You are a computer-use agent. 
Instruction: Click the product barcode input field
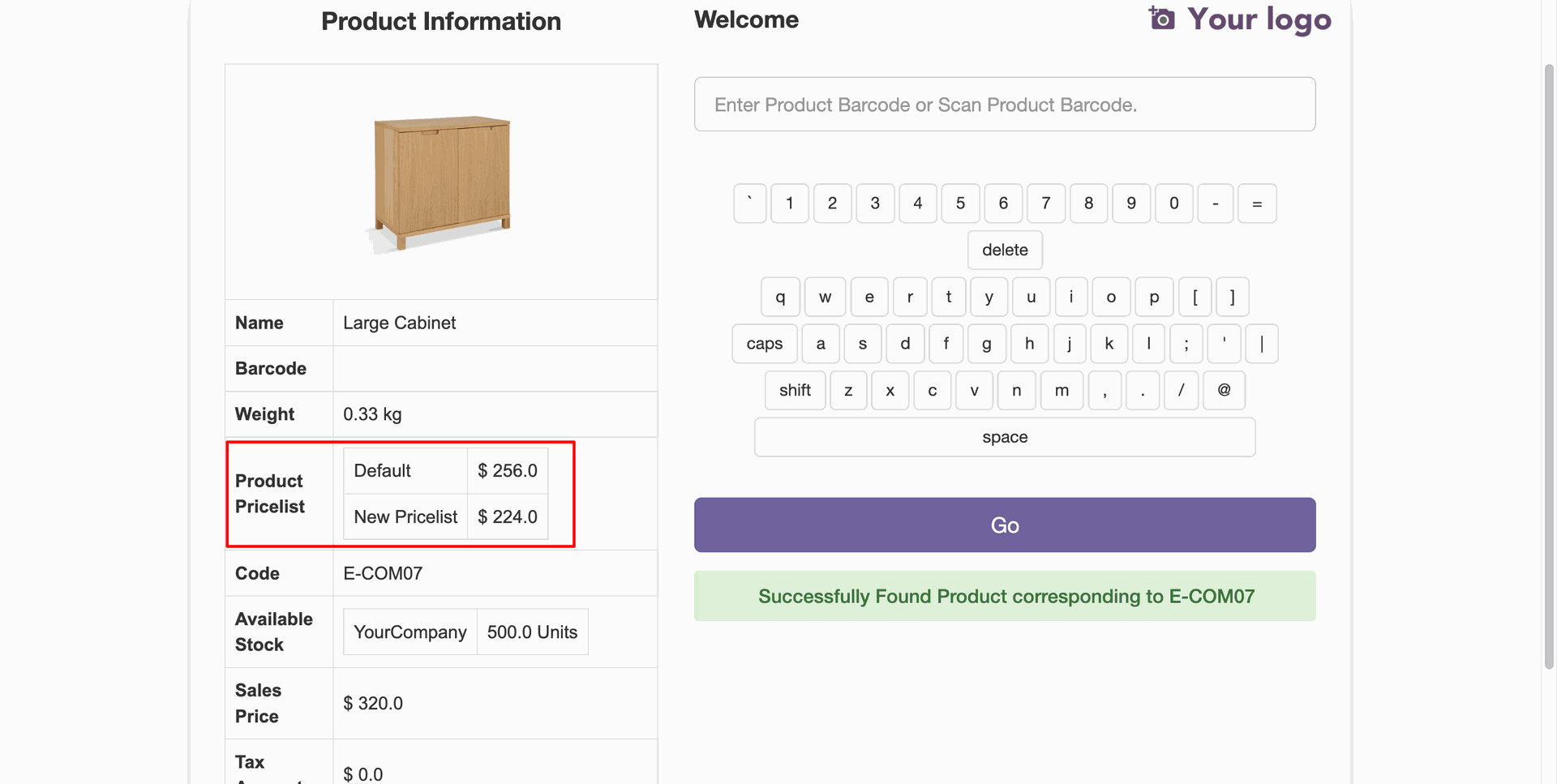point(1004,105)
